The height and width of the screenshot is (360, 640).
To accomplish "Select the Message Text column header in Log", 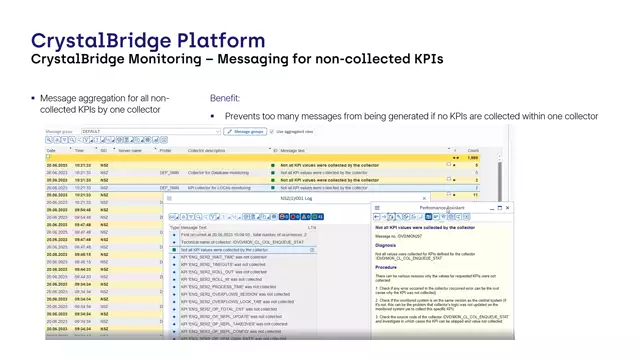I will (x=194, y=227).
